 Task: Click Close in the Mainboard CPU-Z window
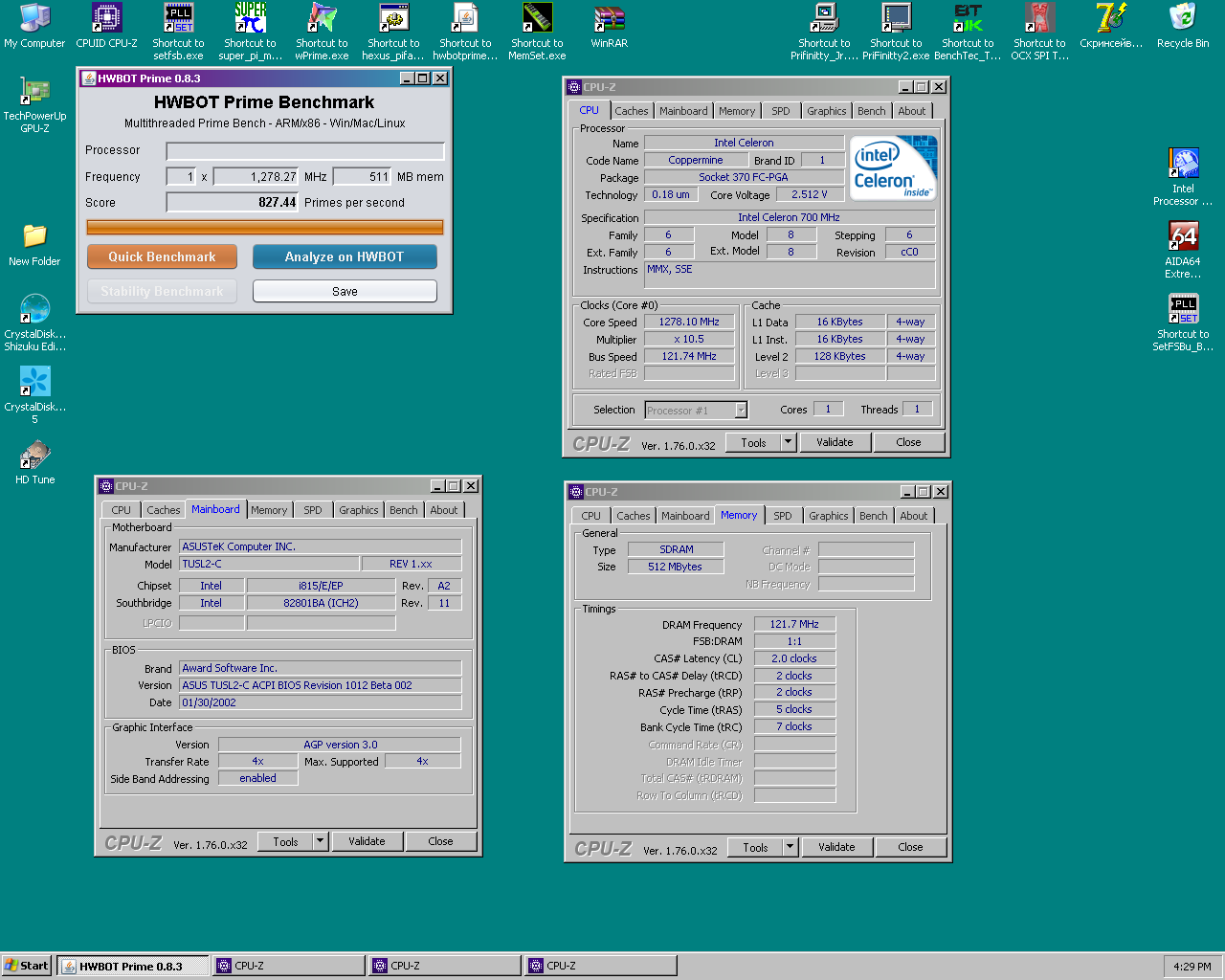440,841
